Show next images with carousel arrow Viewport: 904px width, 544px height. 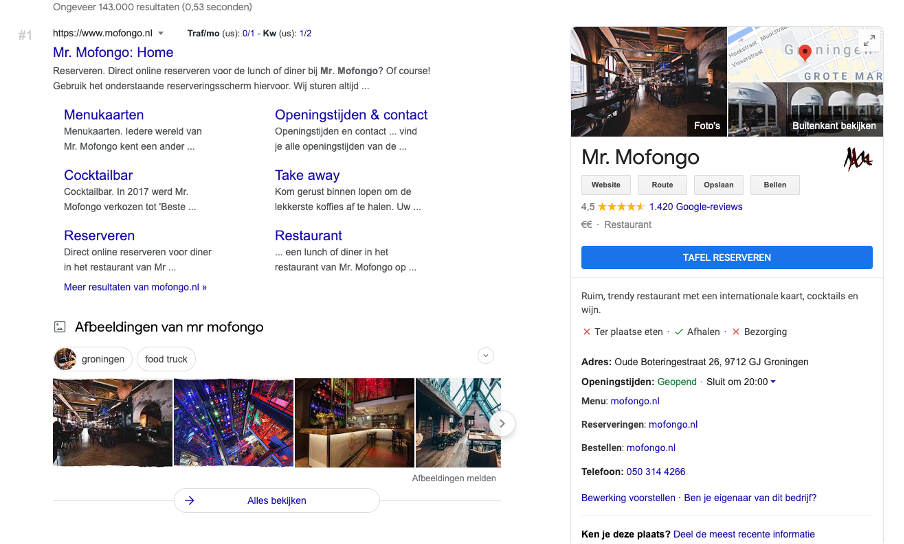tap(502, 424)
